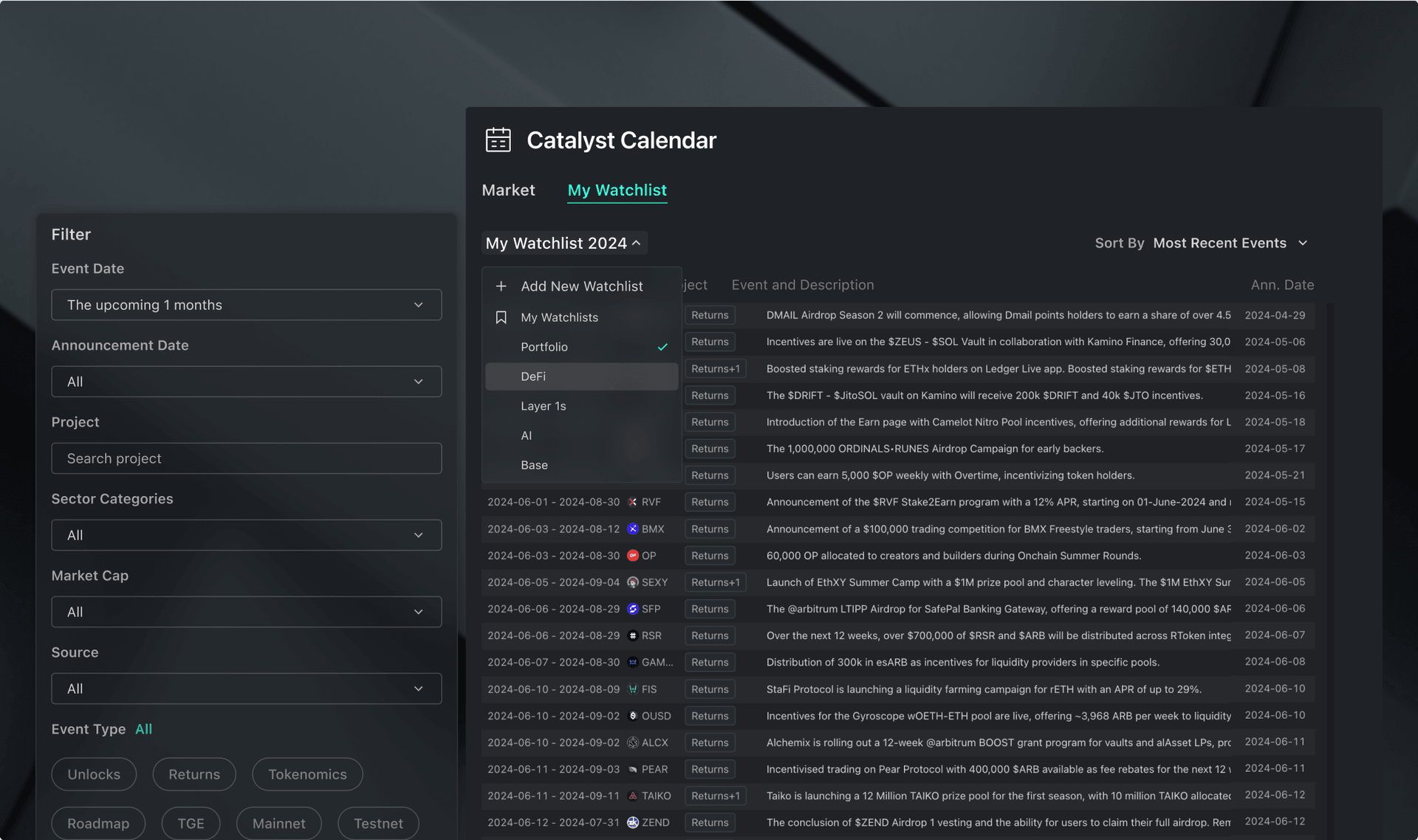
Task: Click Add New Watchlist
Action: pos(582,286)
